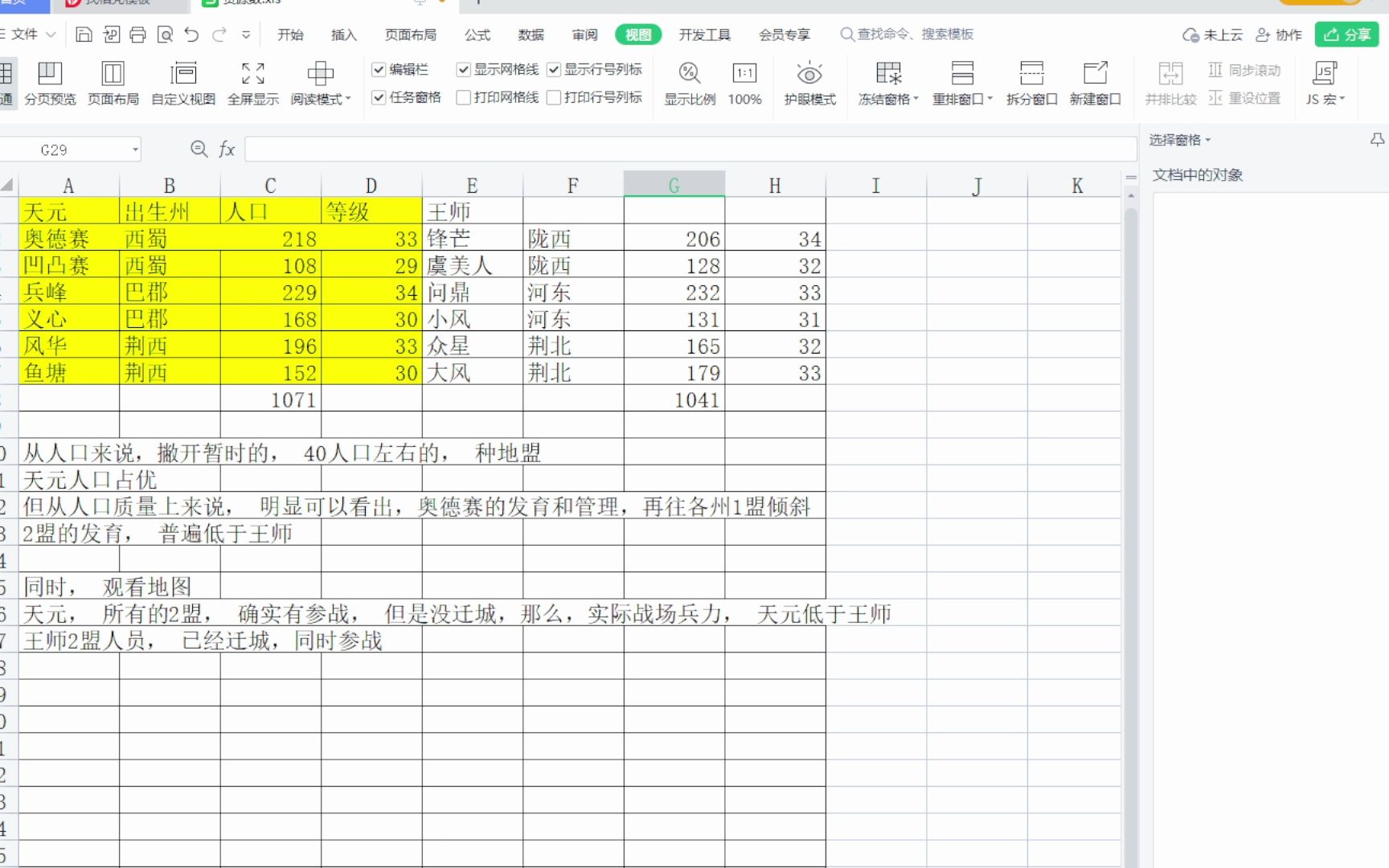
Task: Click the 查找命令 search box
Action: point(907,34)
